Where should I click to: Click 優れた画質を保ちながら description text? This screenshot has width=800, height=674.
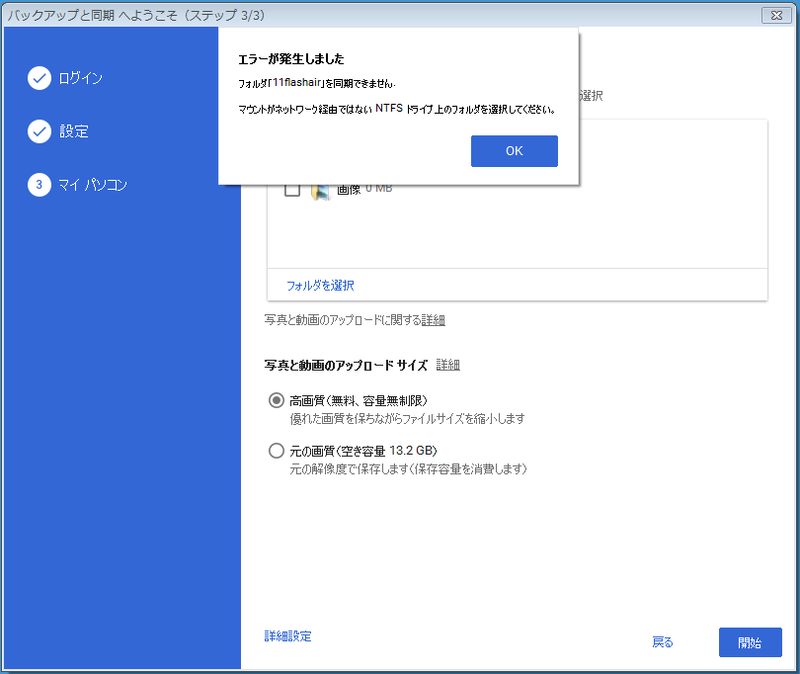click(407, 419)
